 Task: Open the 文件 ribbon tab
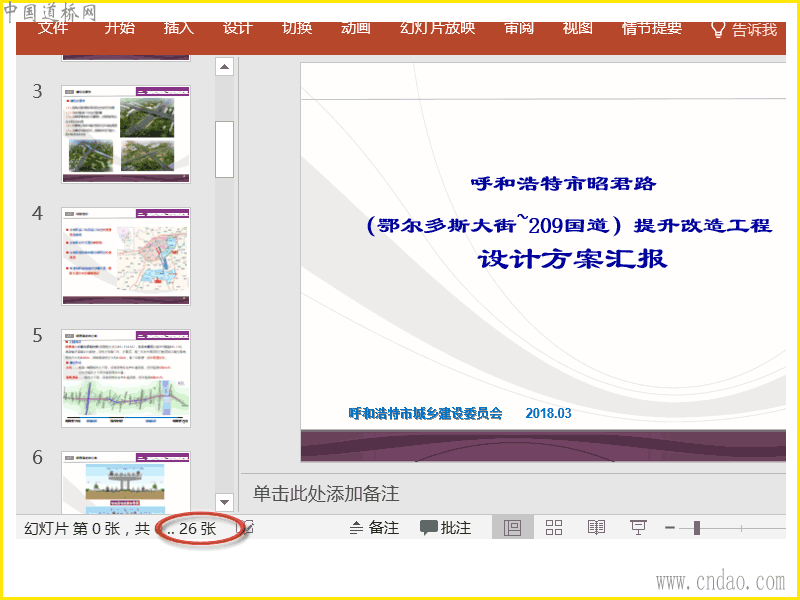[x=53, y=28]
